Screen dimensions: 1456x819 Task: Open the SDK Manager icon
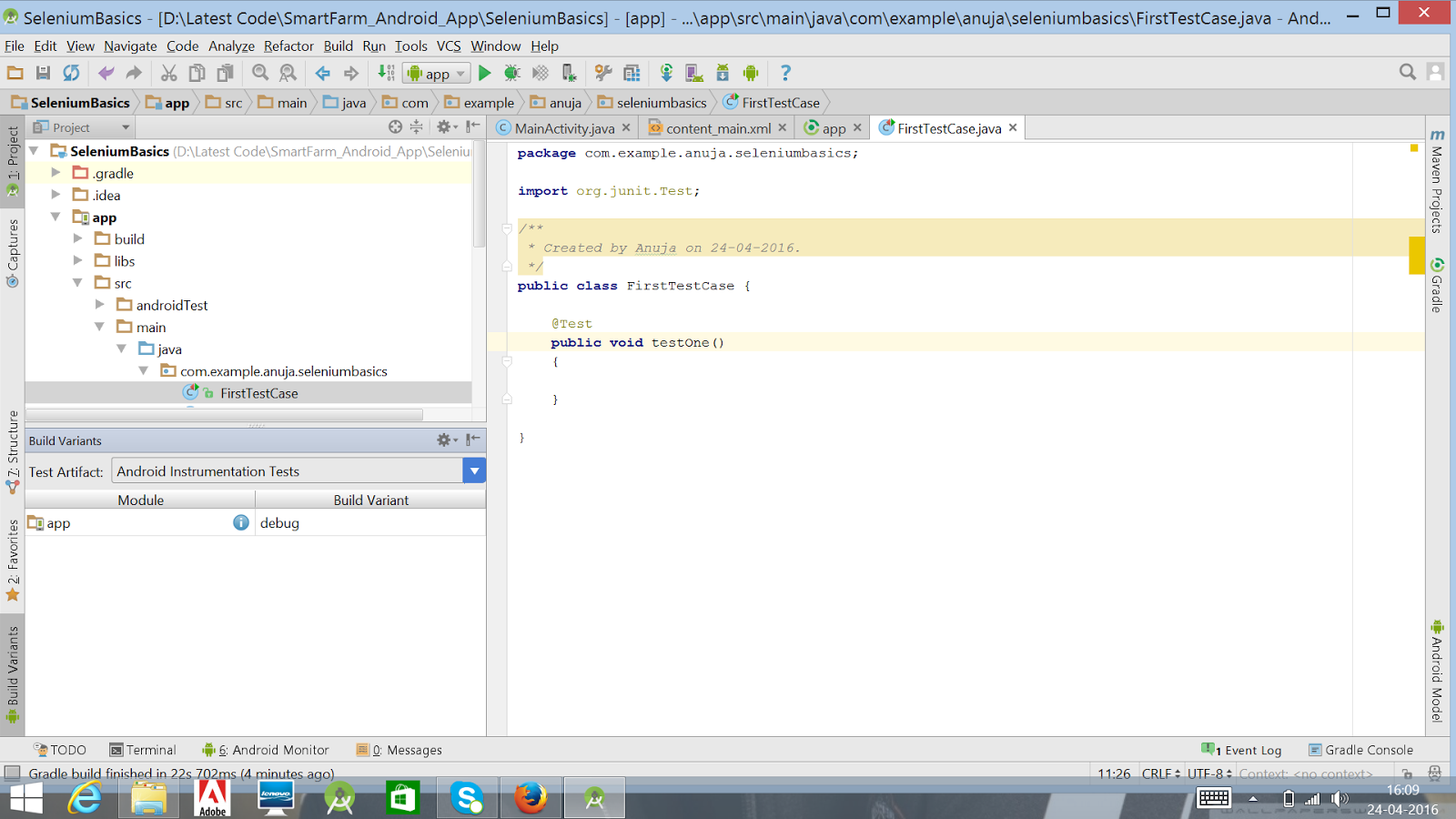tap(723, 73)
